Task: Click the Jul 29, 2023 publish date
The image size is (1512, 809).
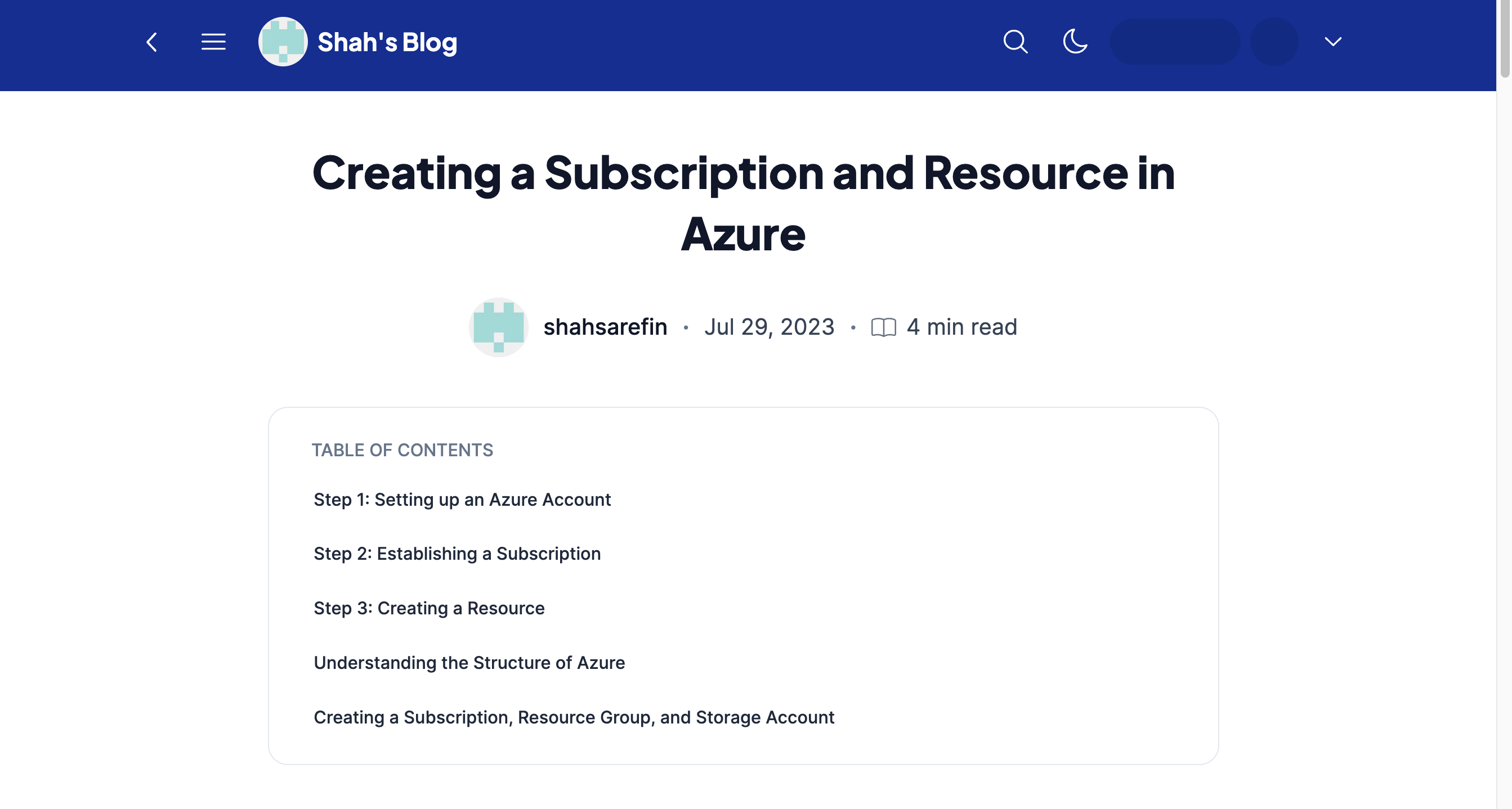Action: coord(769,327)
